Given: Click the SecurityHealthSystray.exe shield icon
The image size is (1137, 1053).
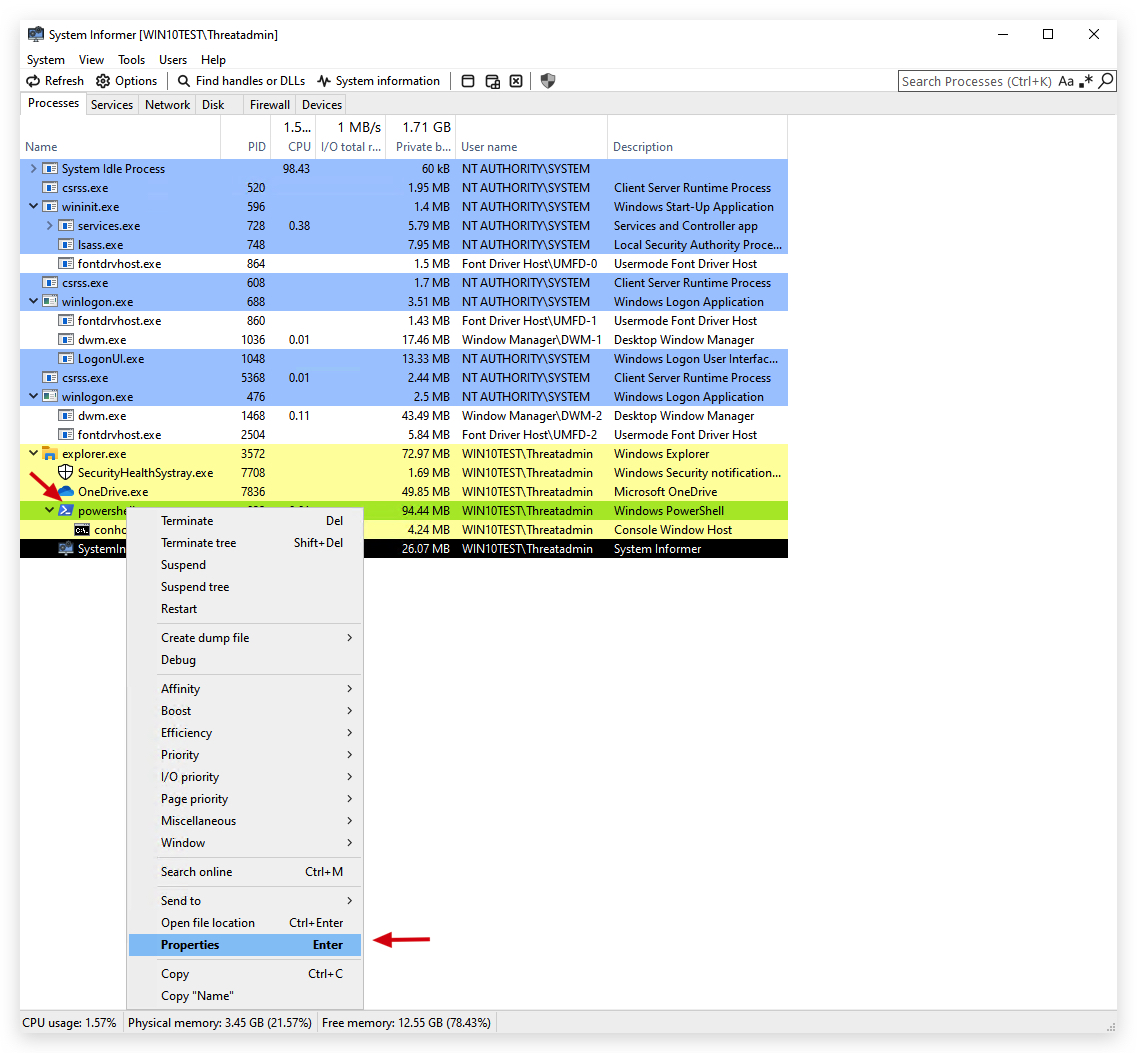Looking at the screenshot, I should coord(66,473).
